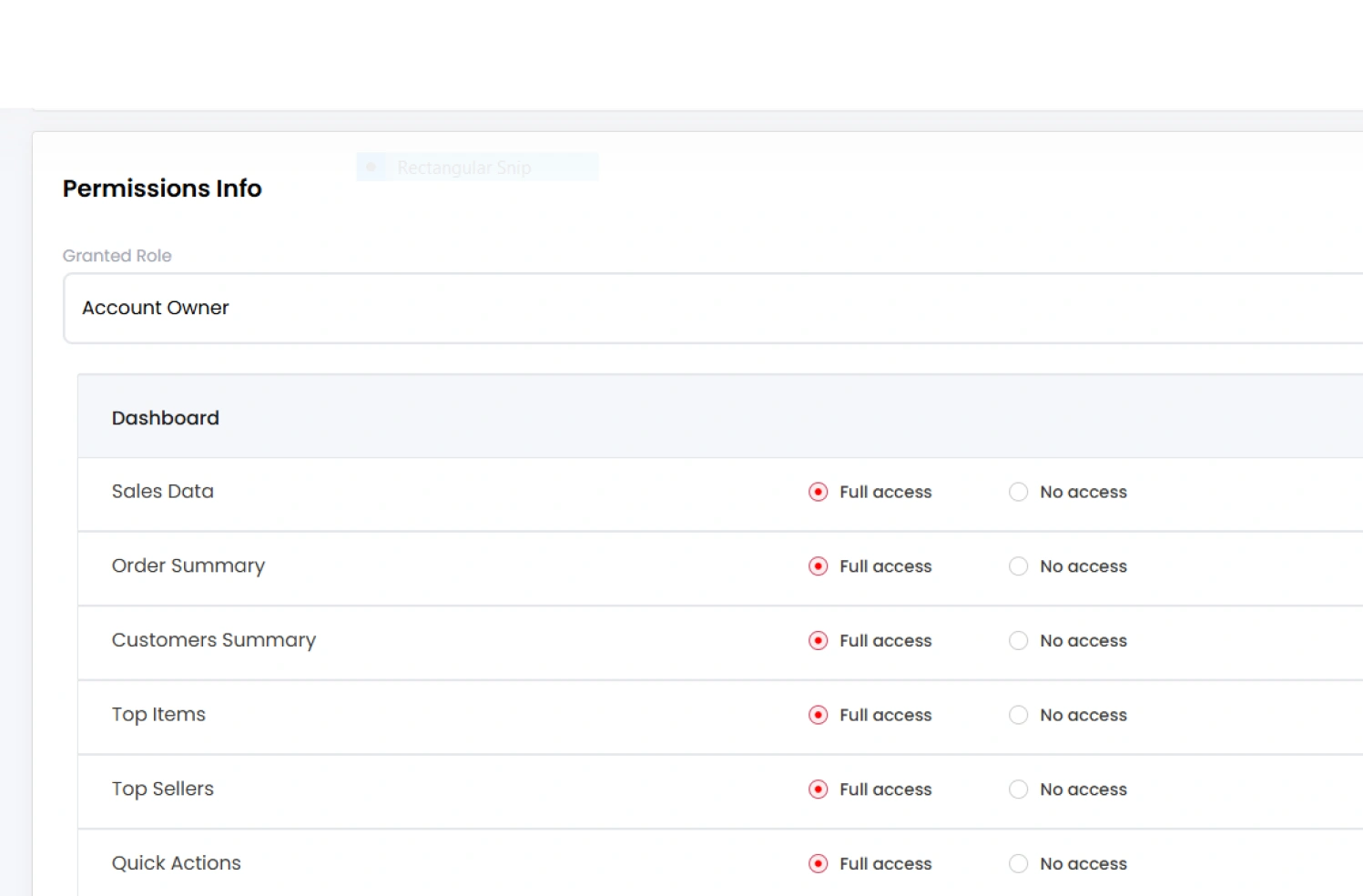Set Quick Actions to No access
Image resolution: width=1363 pixels, height=896 pixels.
point(1018,864)
